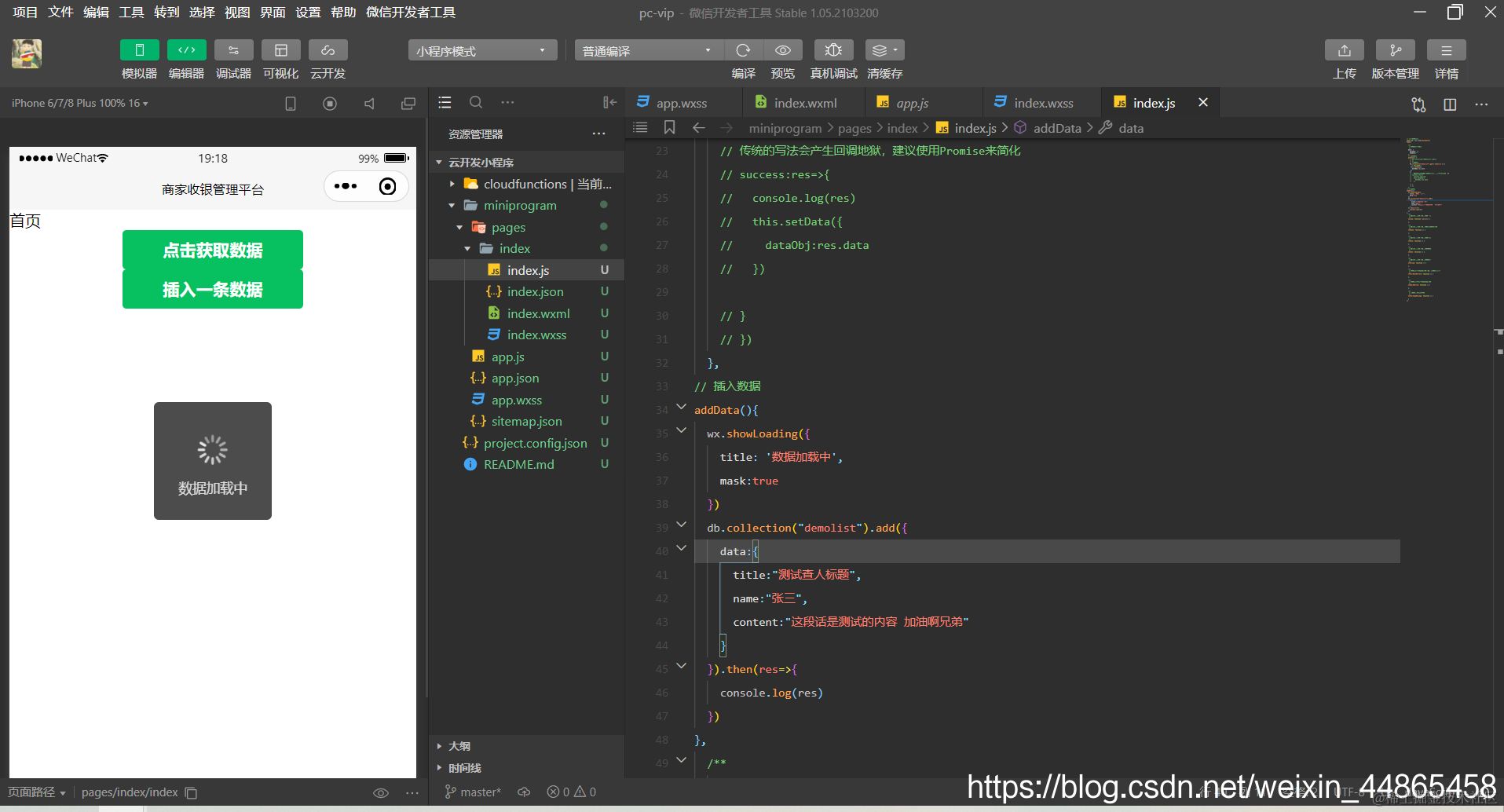Image resolution: width=1504 pixels, height=812 pixels.
Task: Open the 设置 menu
Action: pos(308,13)
